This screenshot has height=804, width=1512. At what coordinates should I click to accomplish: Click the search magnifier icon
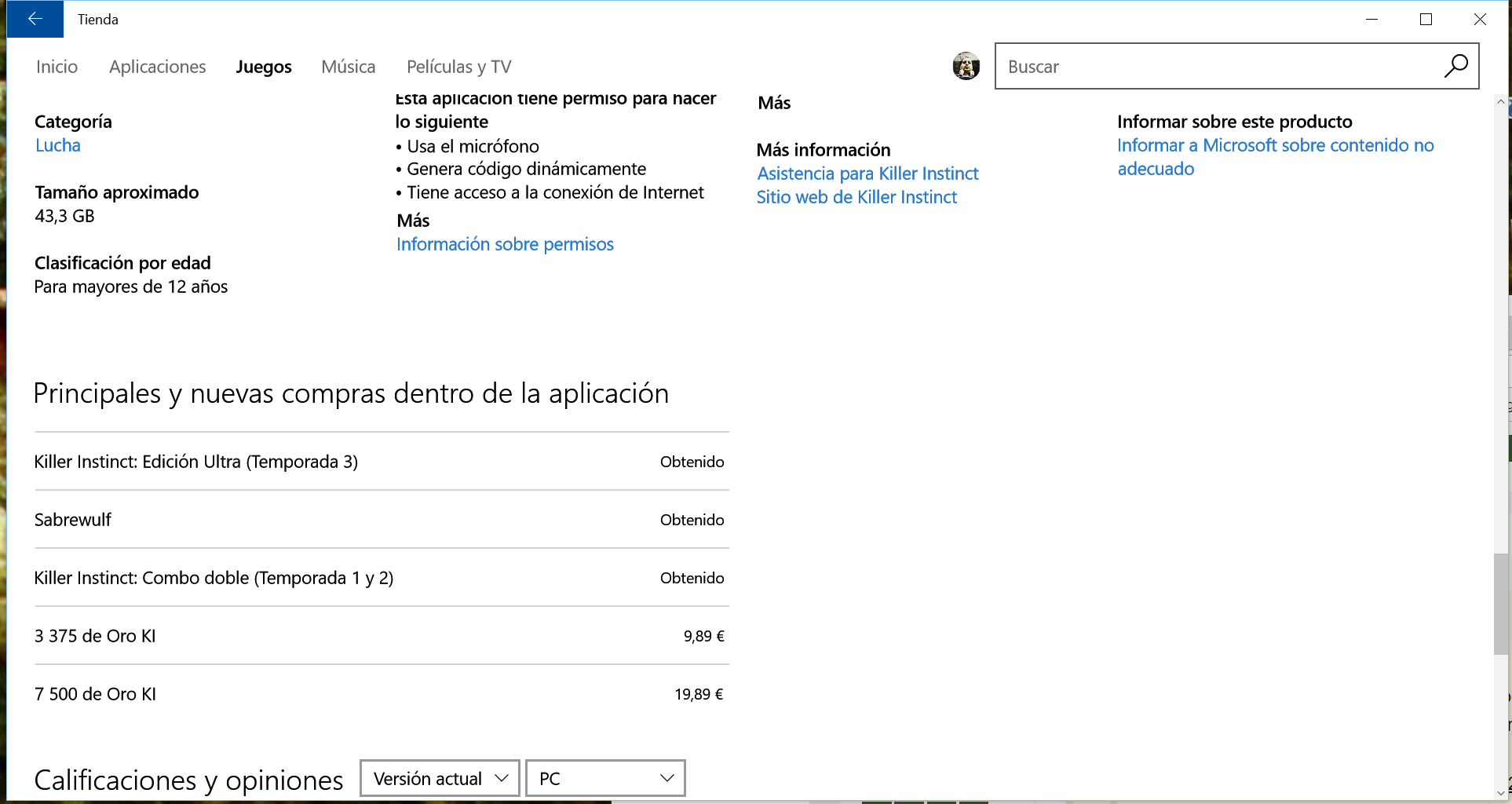click(x=1455, y=66)
